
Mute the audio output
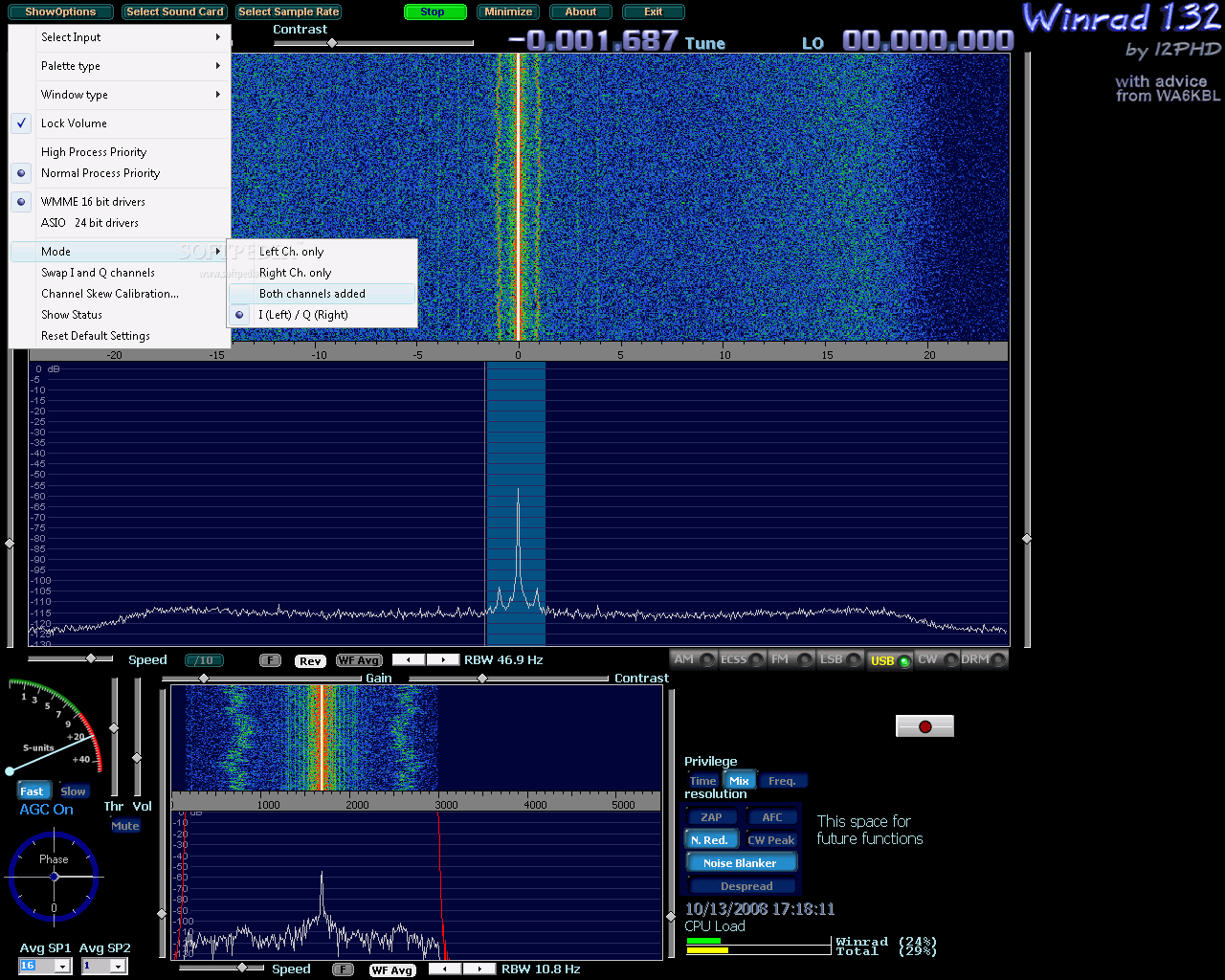pyautogui.click(x=125, y=826)
